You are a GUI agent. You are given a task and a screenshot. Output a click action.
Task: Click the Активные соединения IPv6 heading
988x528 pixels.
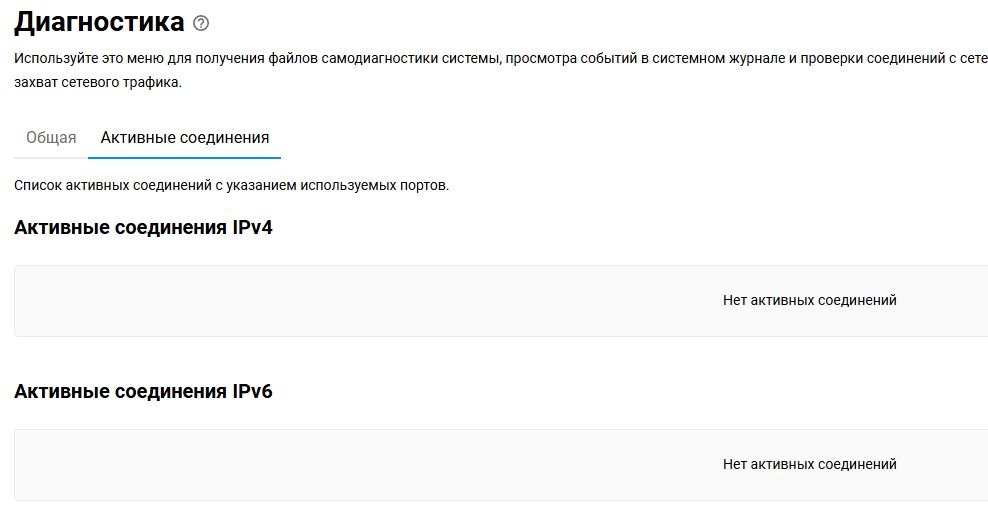143,391
